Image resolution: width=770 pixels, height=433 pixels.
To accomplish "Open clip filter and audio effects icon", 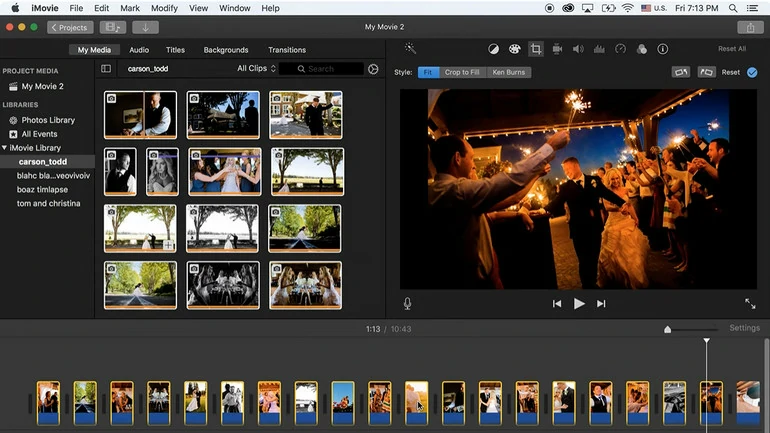I will [x=641, y=49].
